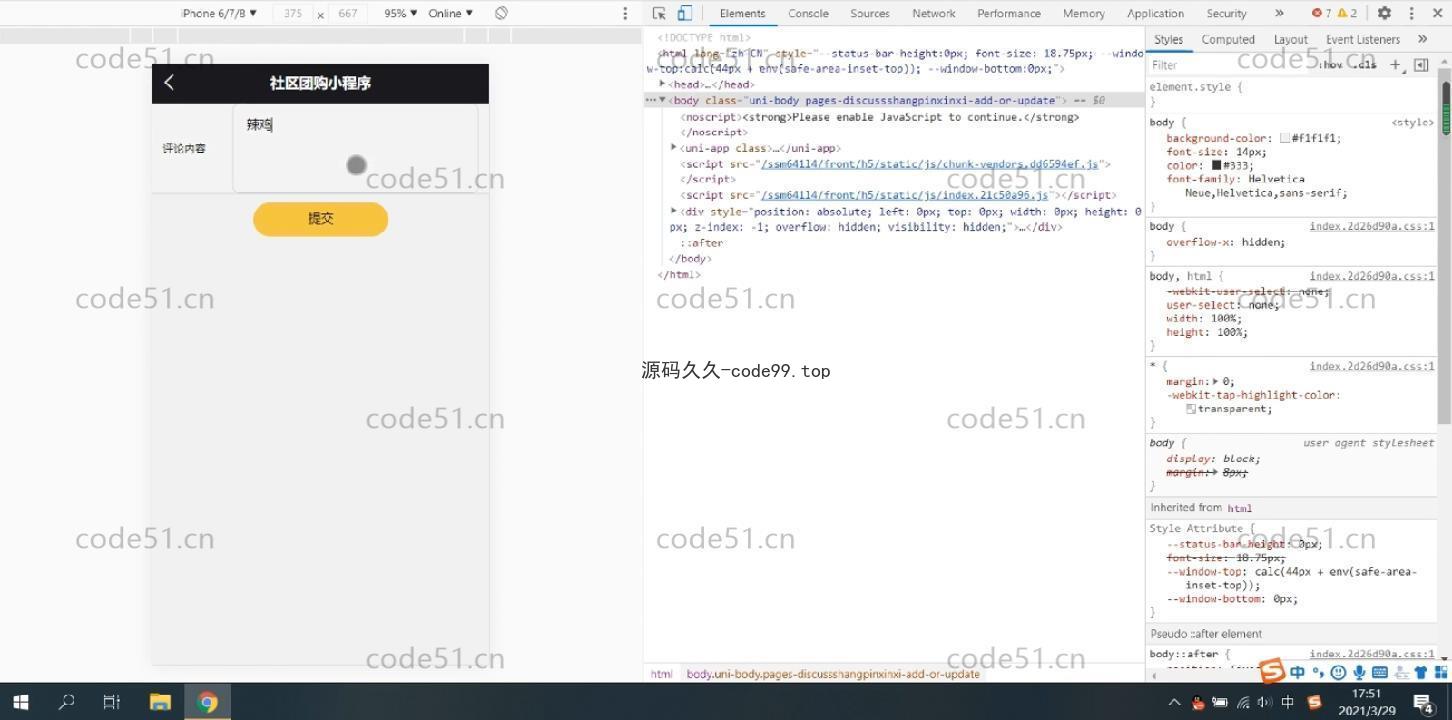Open the 95% zoom dropdown
Image resolution: width=1452 pixels, height=720 pixels.
(401, 13)
